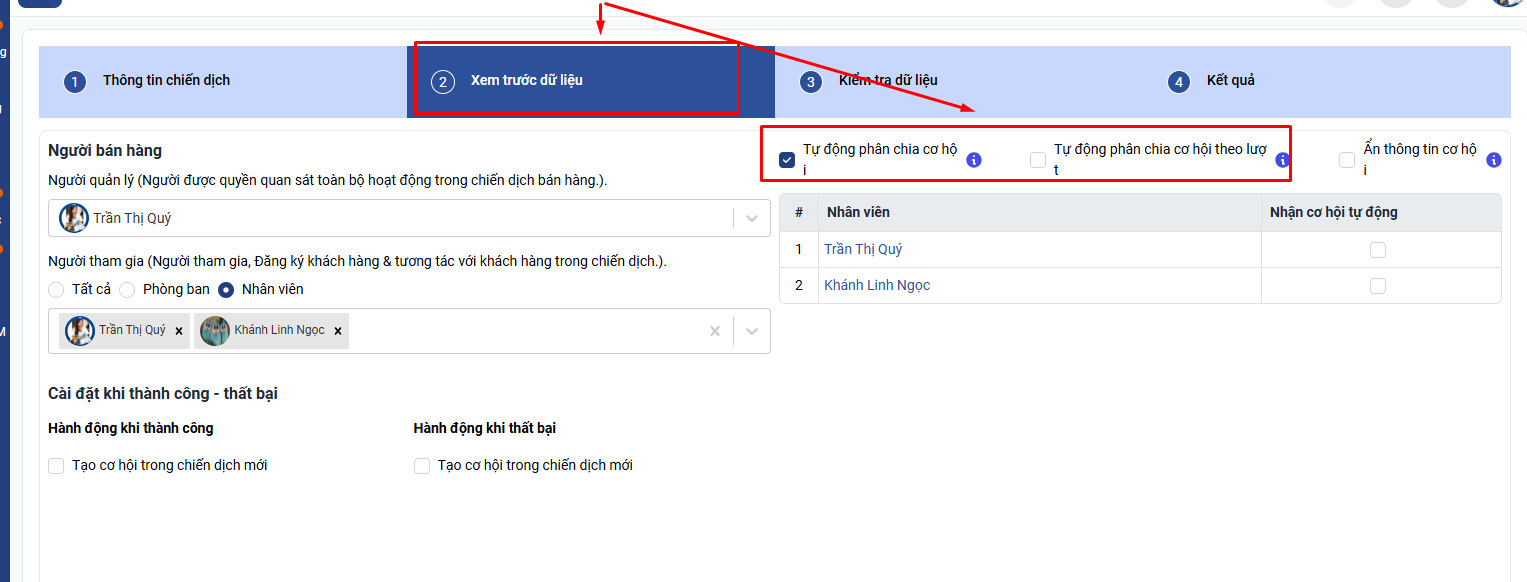1527x582 pixels.
Task: Select the Phòng ban radio option
Action: point(127,290)
